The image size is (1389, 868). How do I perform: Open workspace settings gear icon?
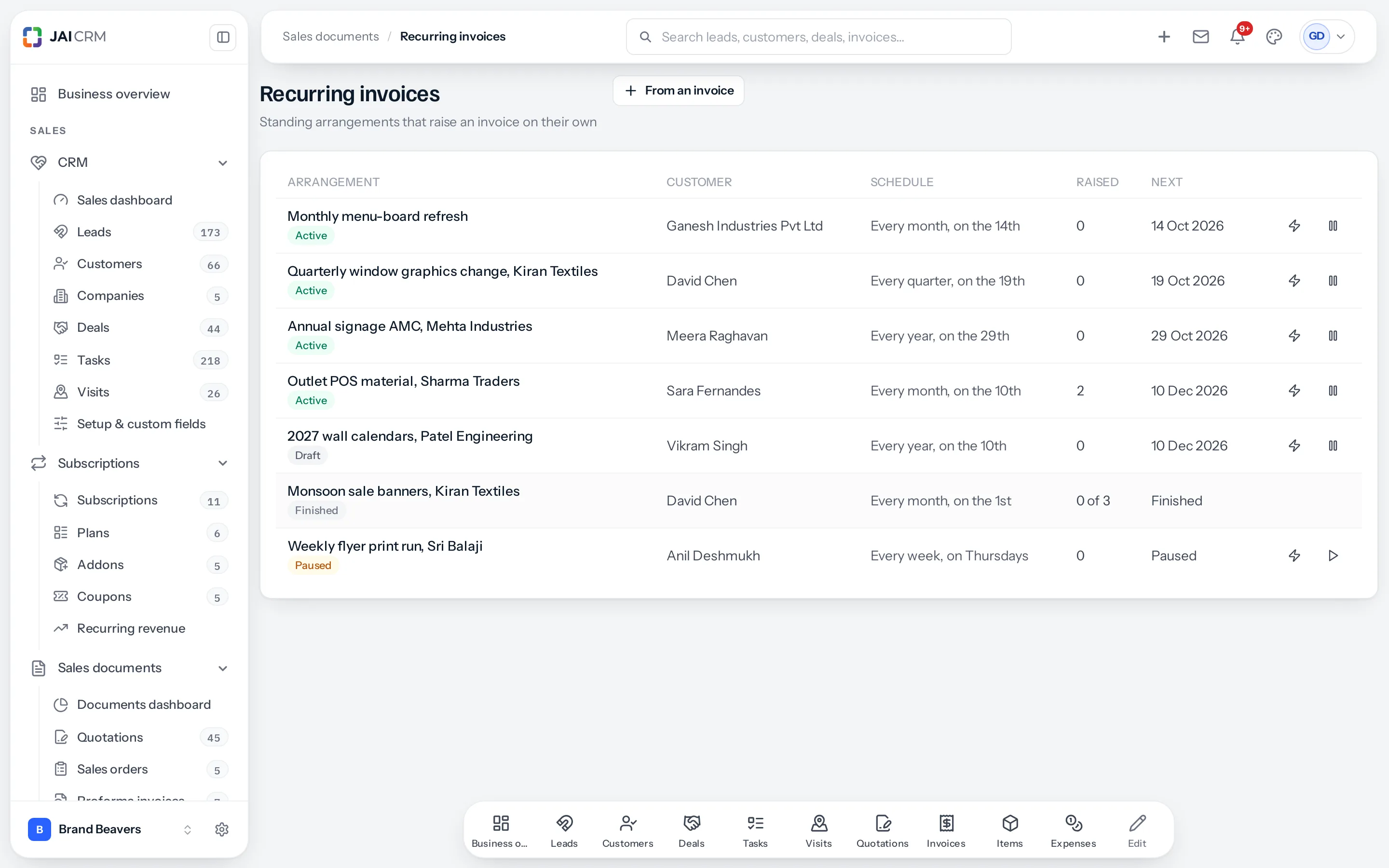click(x=221, y=829)
